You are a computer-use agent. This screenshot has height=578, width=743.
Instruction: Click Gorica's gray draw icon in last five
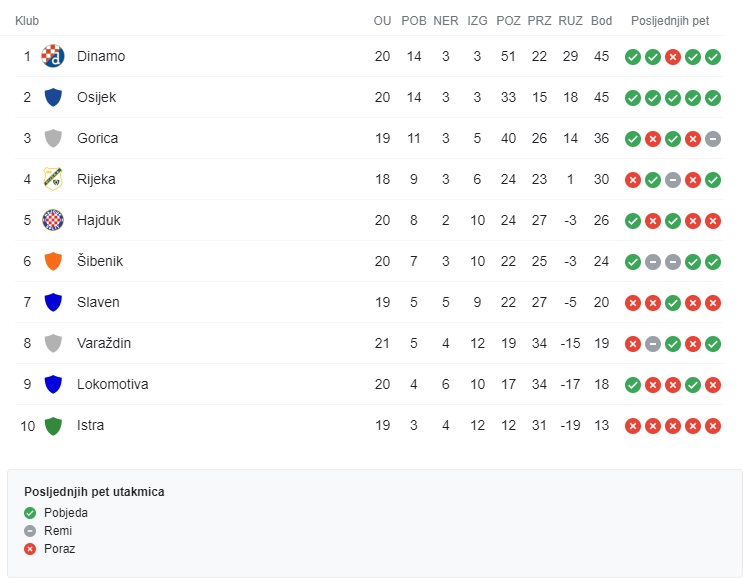[x=713, y=139]
